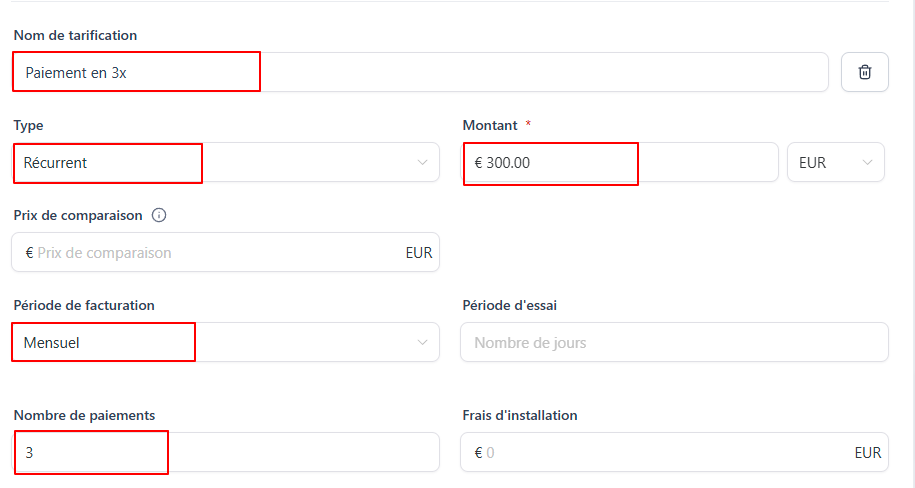Click the Nom de tarification text field
Image resolution: width=915 pixels, height=488 pixels.
click(x=420, y=72)
